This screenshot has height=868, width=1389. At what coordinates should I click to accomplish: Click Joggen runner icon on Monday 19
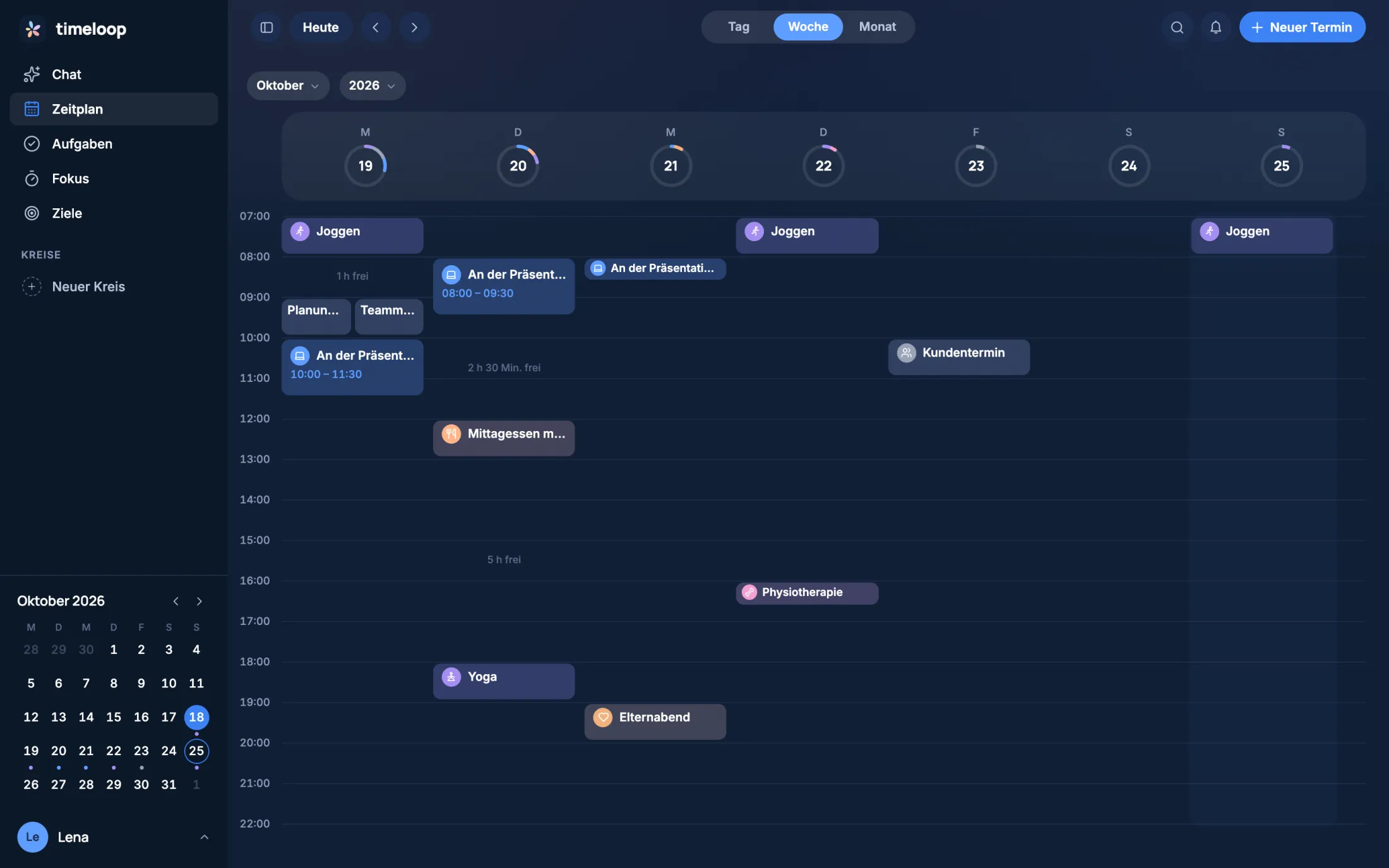pos(299,231)
